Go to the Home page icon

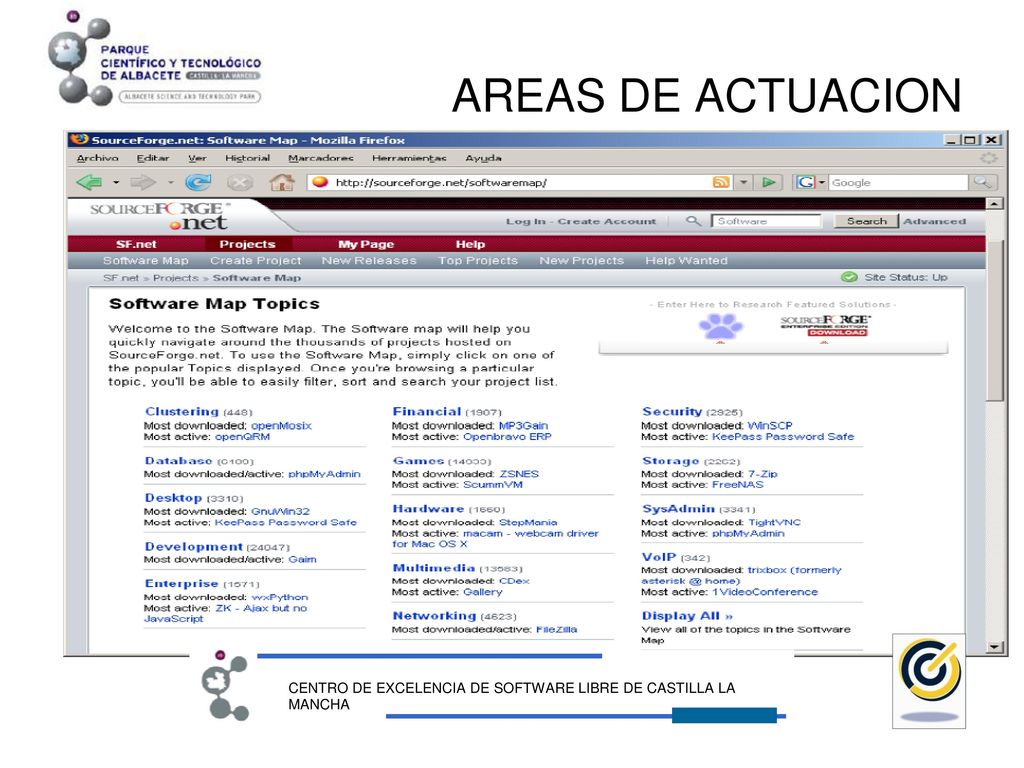[x=281, y=182]
